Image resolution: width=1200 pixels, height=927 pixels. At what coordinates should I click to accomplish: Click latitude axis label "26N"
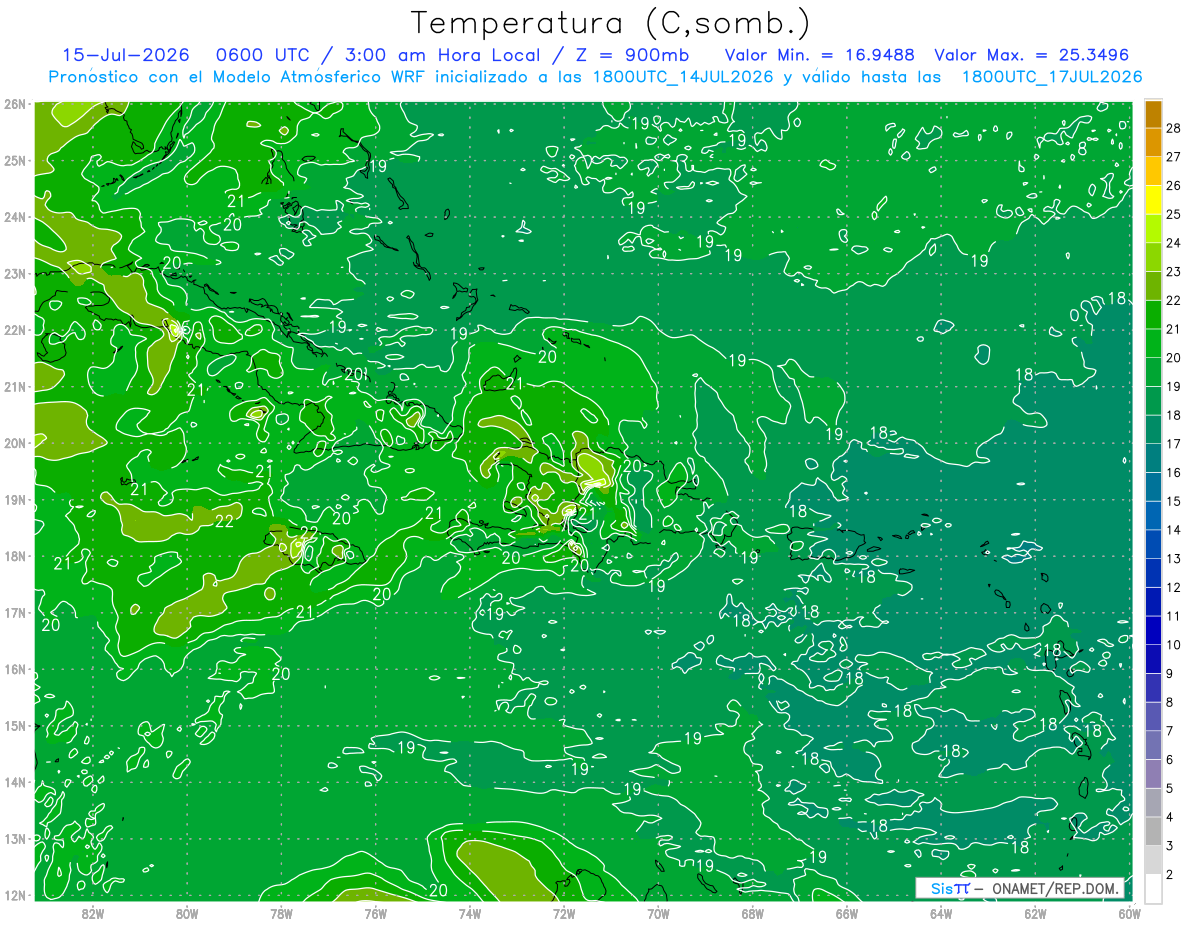(14, 104)
